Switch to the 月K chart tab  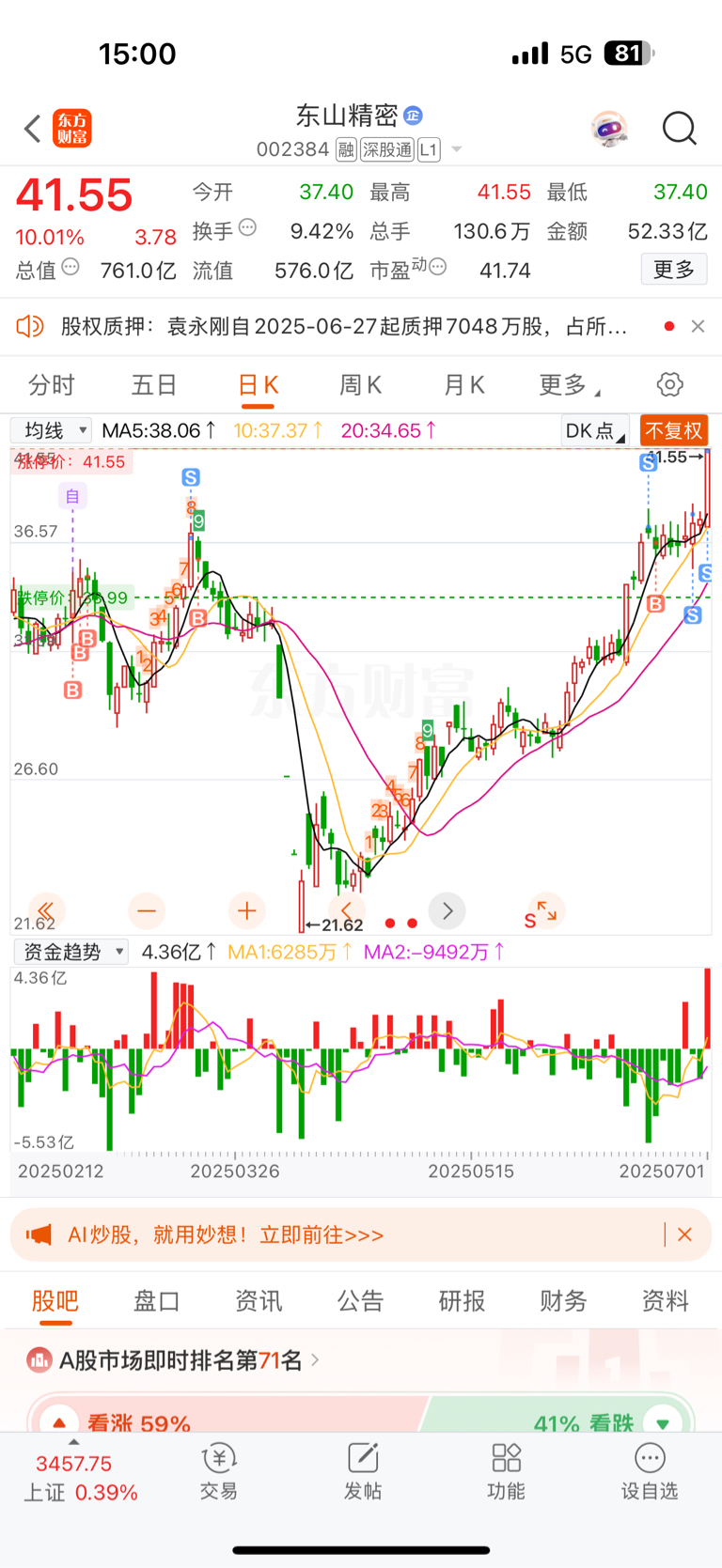click(463, 385)
